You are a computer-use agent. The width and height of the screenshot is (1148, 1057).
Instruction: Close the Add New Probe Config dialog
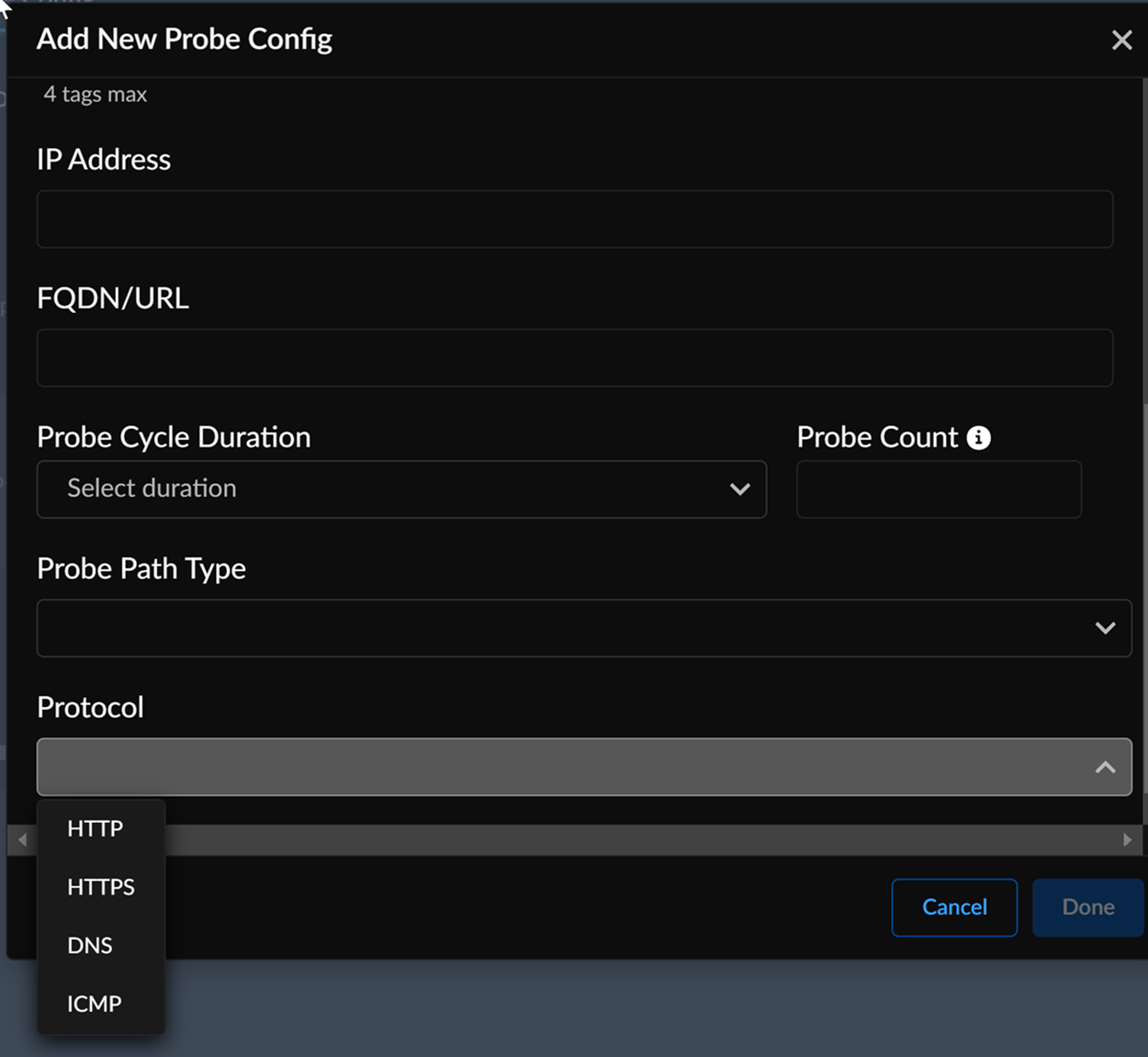[1121, 40]
